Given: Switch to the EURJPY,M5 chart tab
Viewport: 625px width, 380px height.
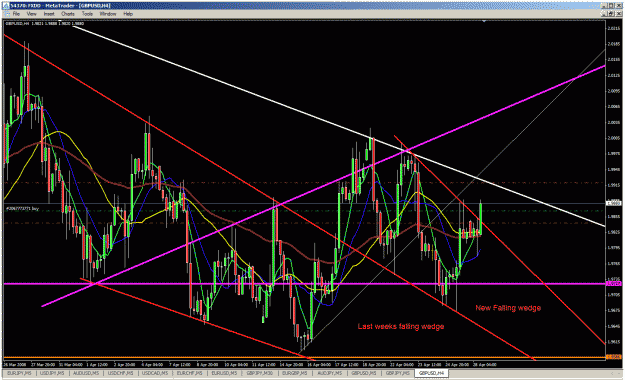Looking at the screenshot, I should tap(19, 373).
